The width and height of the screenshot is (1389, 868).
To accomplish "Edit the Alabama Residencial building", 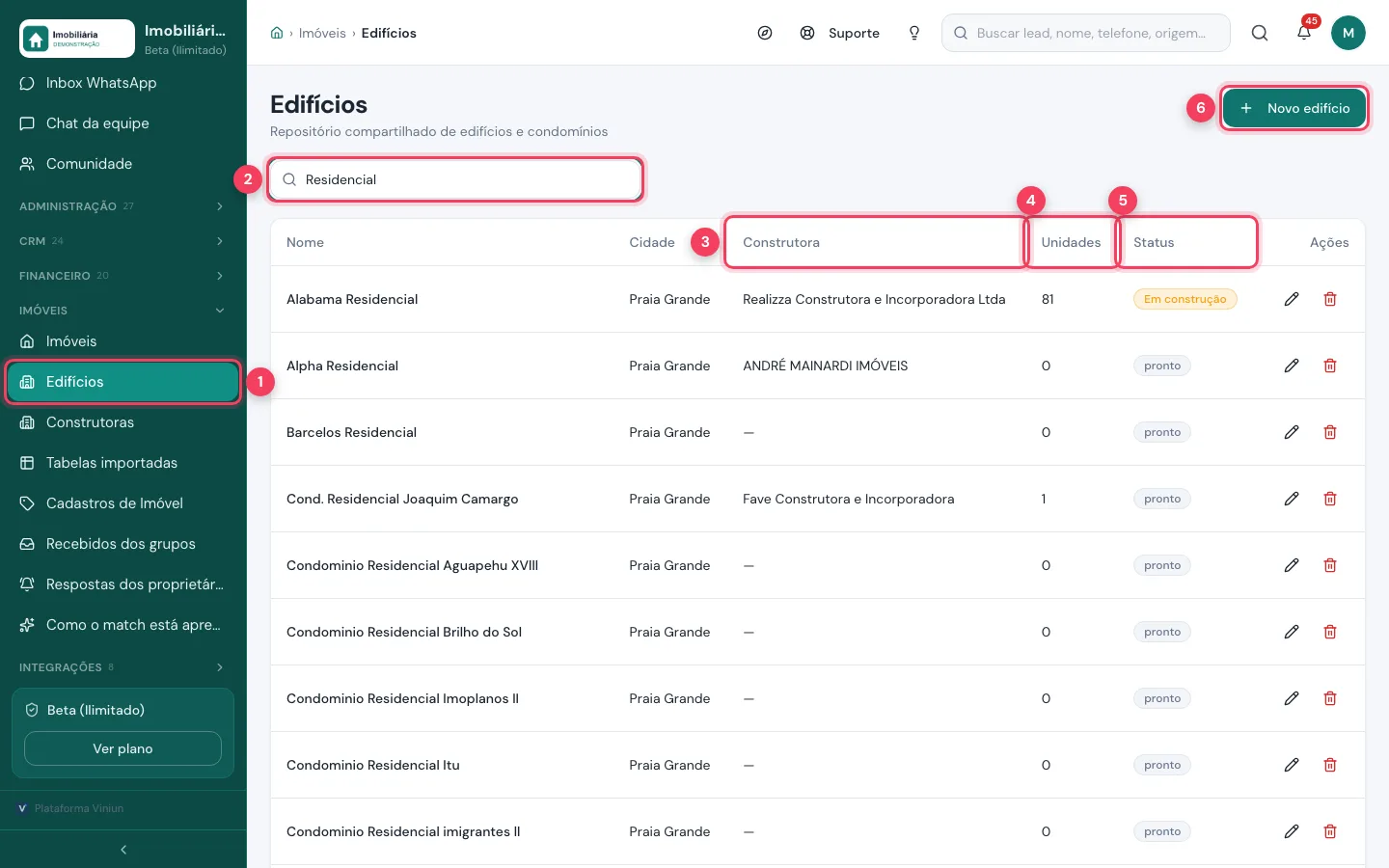I will (1292, 299).
